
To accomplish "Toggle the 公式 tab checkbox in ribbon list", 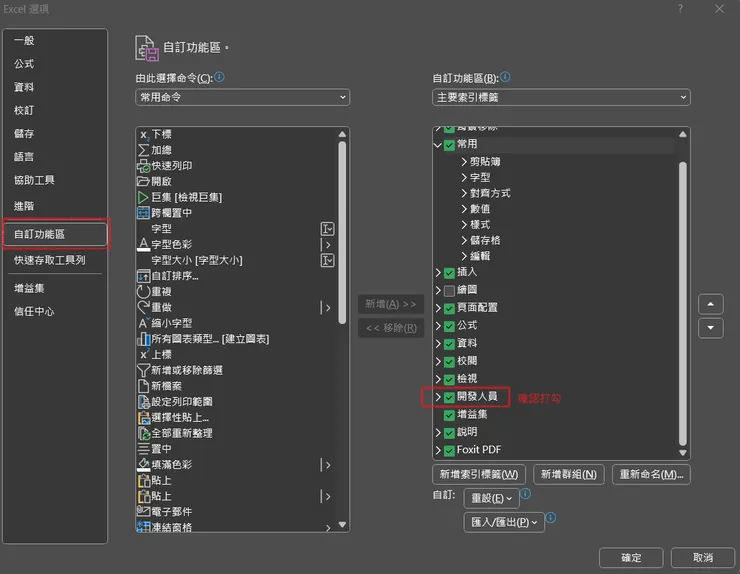I will click(449, 326).
